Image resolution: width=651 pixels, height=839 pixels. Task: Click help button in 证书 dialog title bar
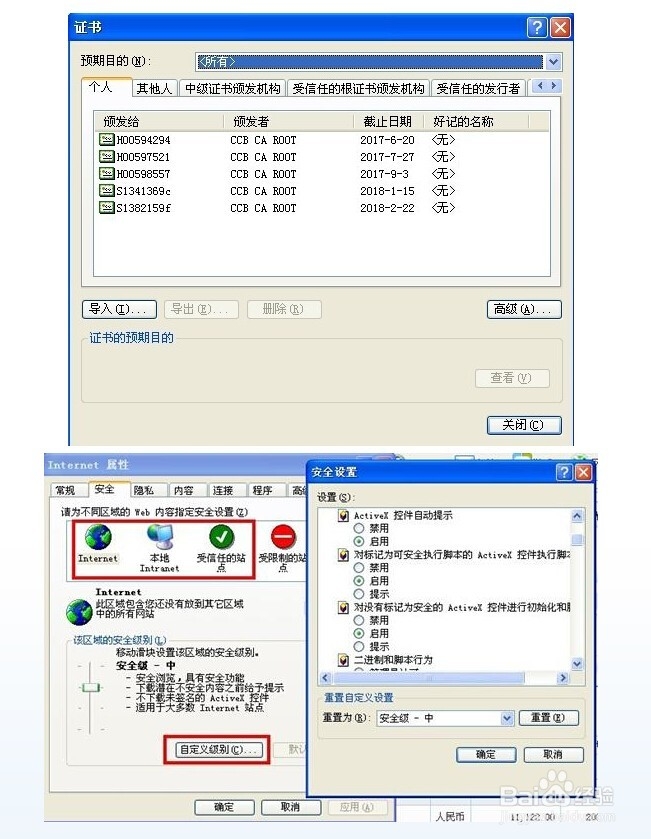coord(537,27)
